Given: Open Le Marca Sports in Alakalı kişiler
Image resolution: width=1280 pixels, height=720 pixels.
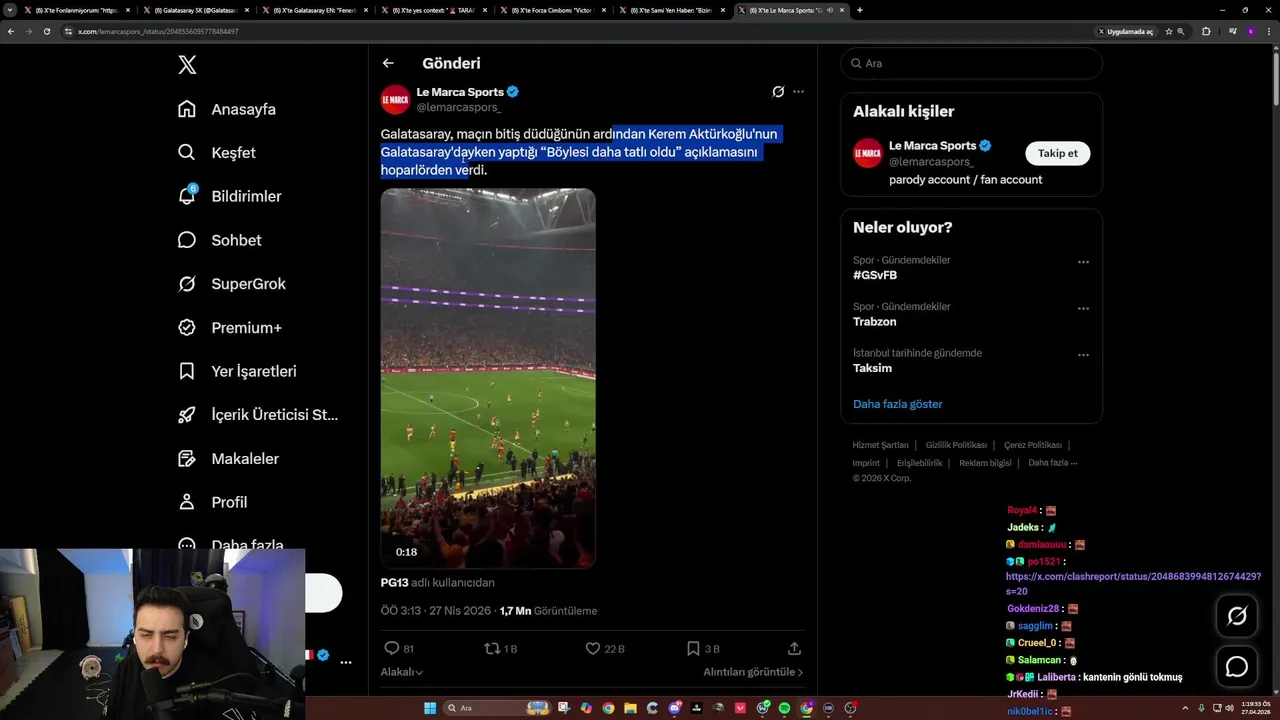Looking at the screenshot, I should pyautogui.click(x=933, y=146).
